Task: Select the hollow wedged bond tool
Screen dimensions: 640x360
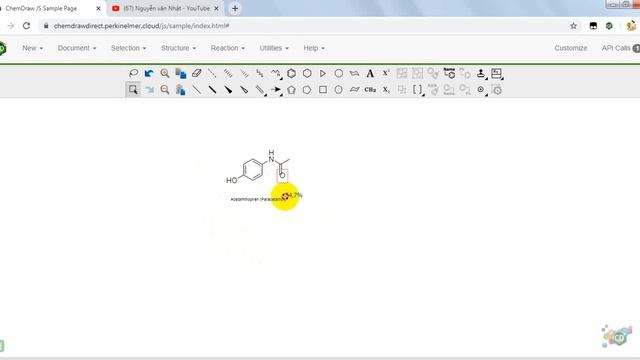Action: [x=244, y=90]
